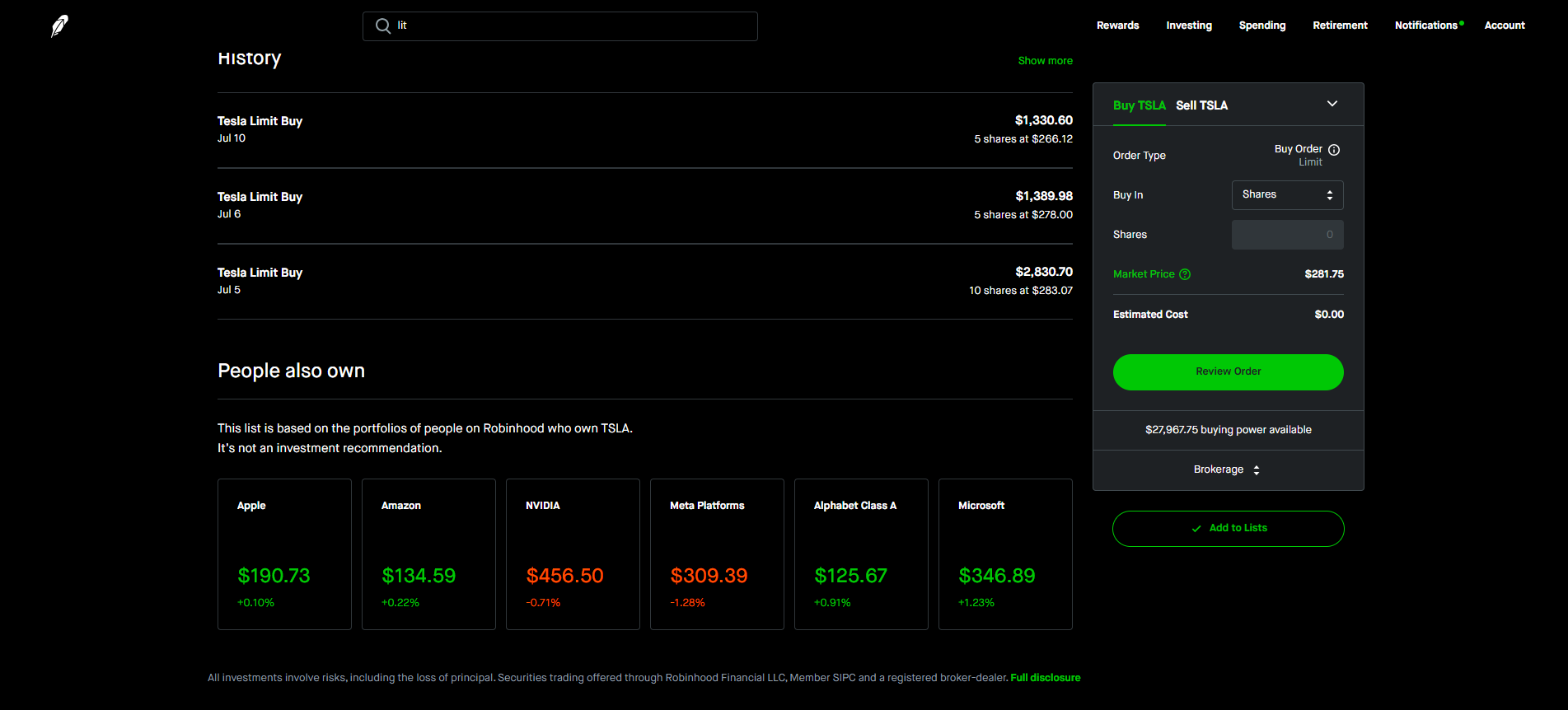This screenshot has width=1568, height=710.
Task: Open the Microsoft stock card
Action: (1005, 554)
